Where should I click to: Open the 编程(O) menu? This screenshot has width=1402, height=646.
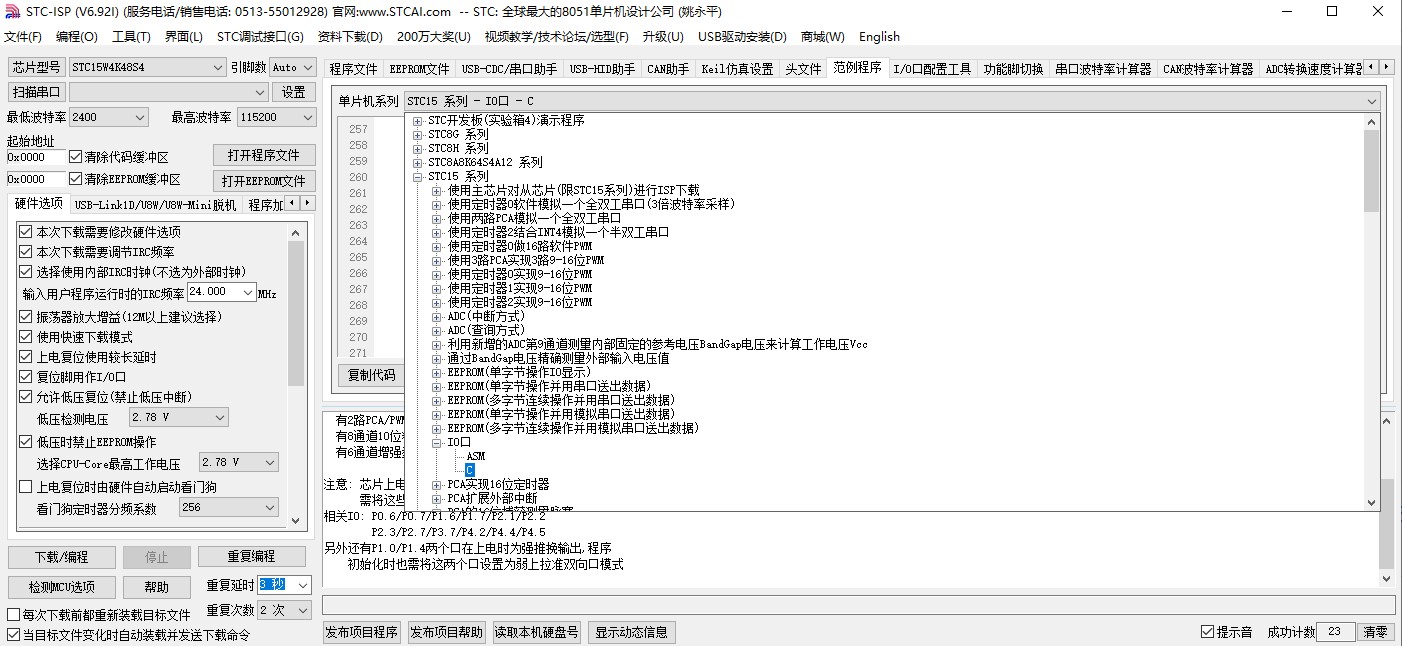point(77,37)
